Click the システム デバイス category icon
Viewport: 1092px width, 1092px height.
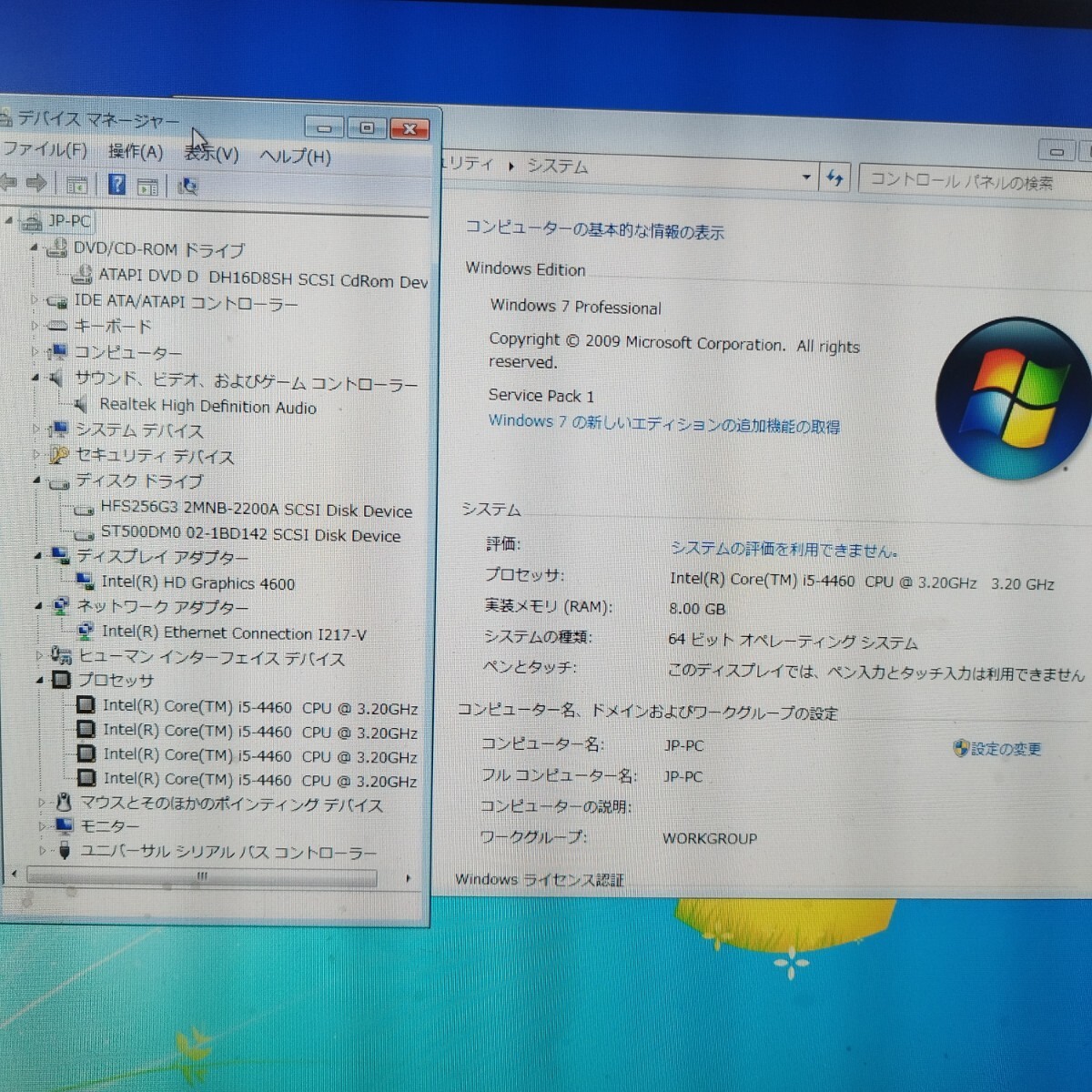point(58,429)
